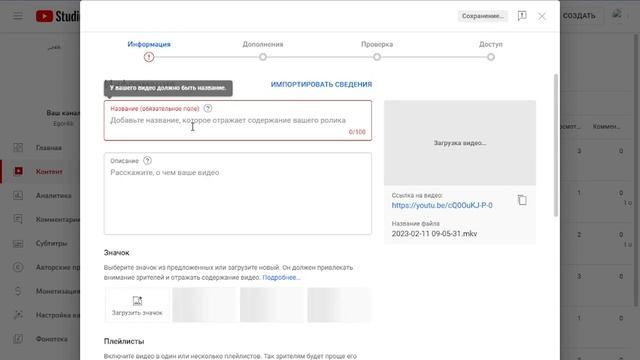The width and height of the screenshot is (640, 360).
Task: Click the Коммен... column header in background
Action: [607, 127]
